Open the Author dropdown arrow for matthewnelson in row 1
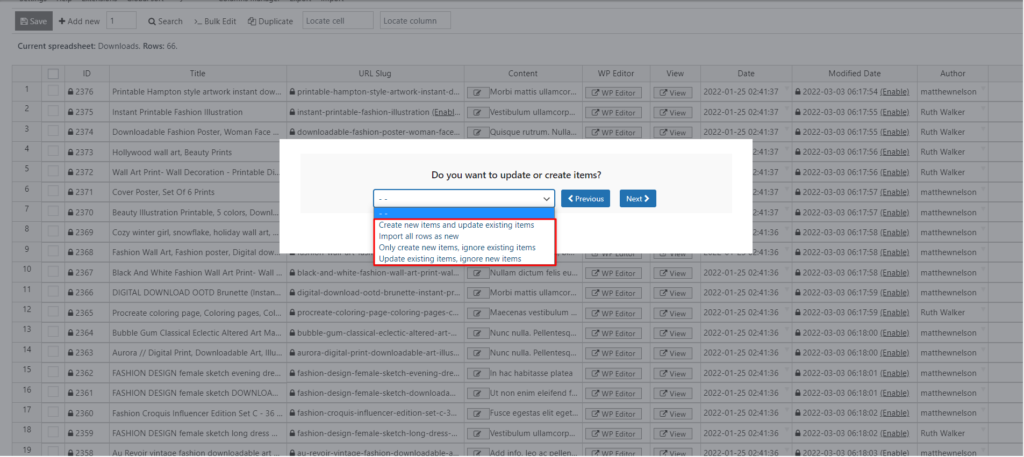The height and width of the screenshot is (457, 1024). (983, 89)
